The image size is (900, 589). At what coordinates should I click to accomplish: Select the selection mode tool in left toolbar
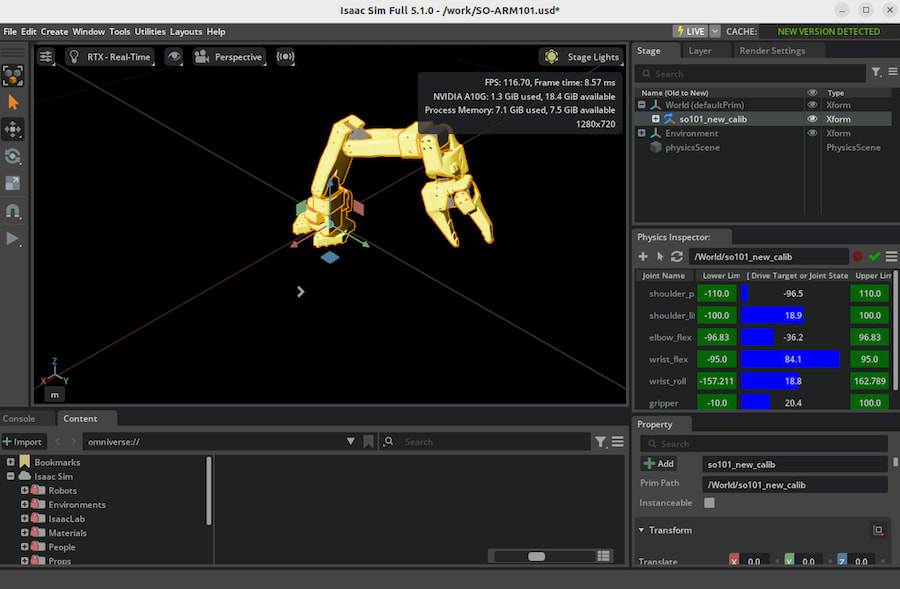(x=13, y=75)
